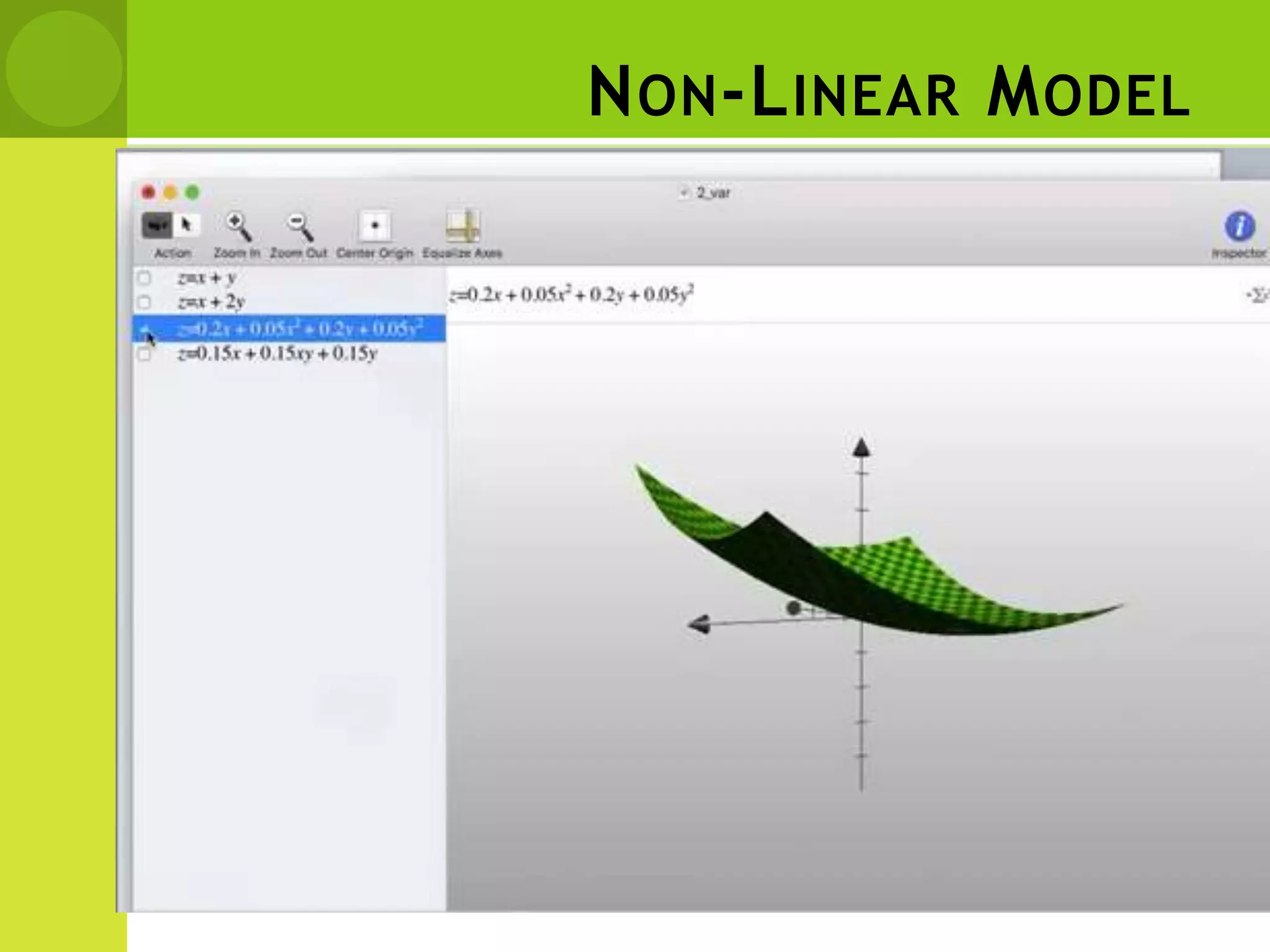
Task: Click the Center Origin icon
Action: click(375, 226)
